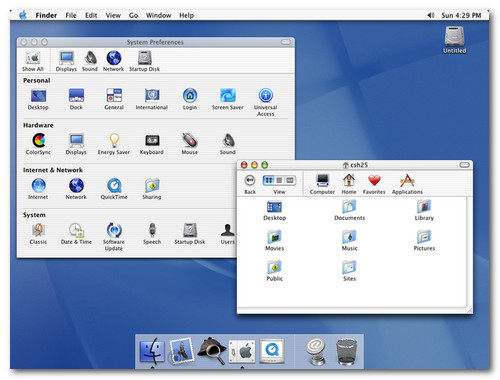Open Displays in the Hardware section

click(x=76, y=144)
